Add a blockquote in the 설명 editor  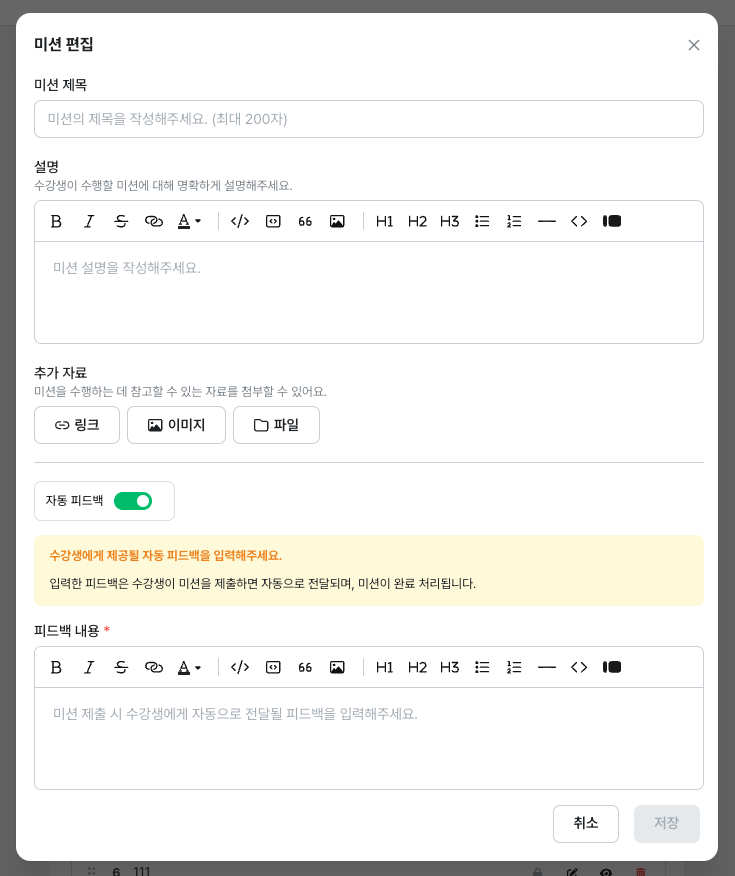click(x=305, y=221)
